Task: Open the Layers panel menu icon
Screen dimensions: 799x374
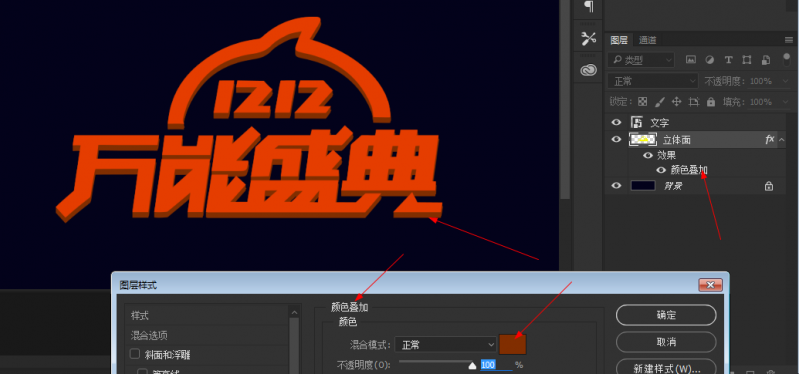Action: click(x=789, y=40)
